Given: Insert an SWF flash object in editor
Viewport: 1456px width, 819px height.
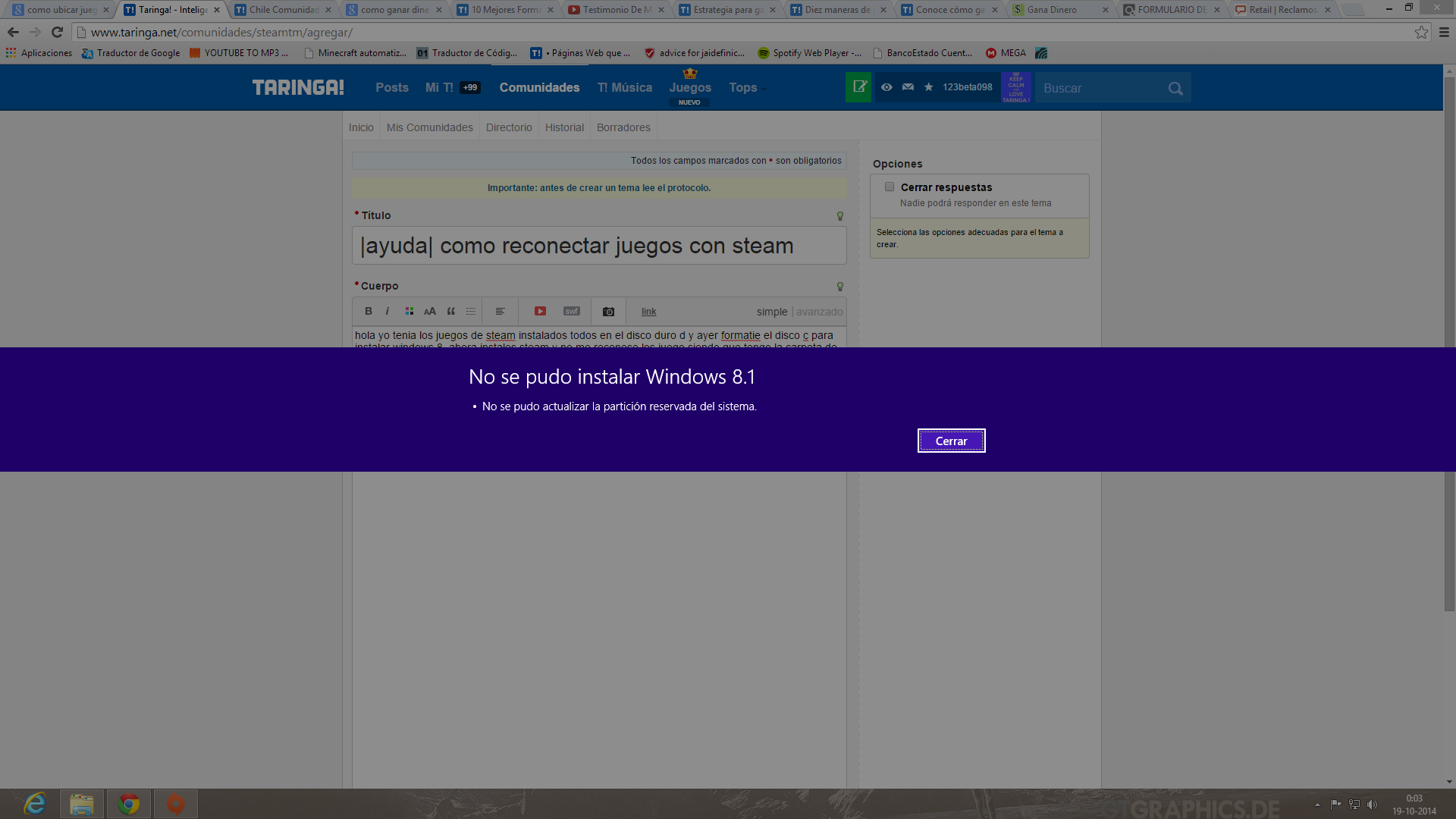Looking at the screenshot, I should (572, 311).
